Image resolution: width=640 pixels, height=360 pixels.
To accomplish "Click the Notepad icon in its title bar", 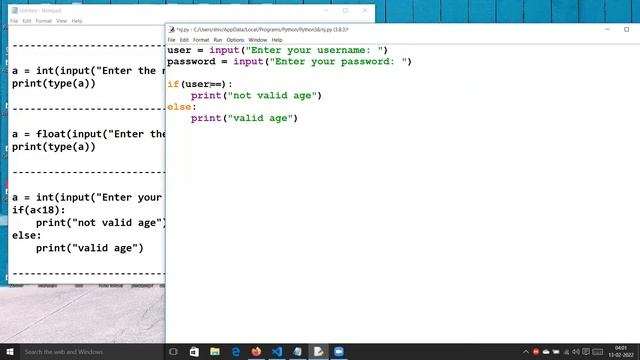I will [x=15, y=10].
